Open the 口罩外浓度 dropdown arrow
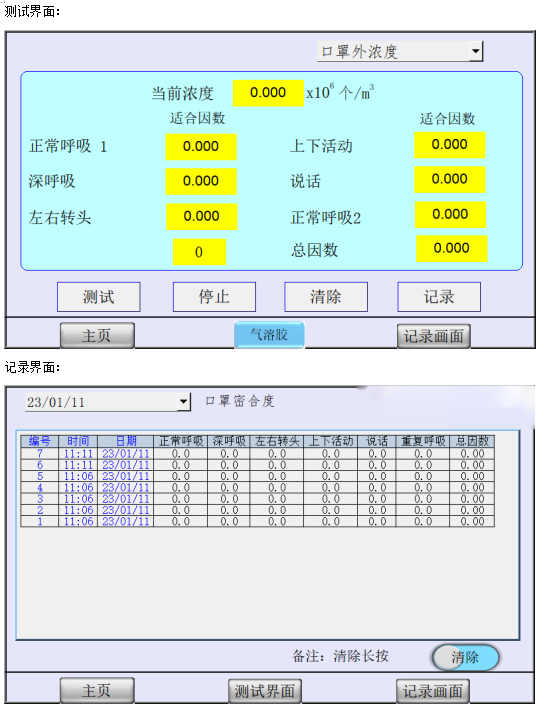The height and width of the screenshot is (705, 537). pyautogui.click(x=475, y=51)
